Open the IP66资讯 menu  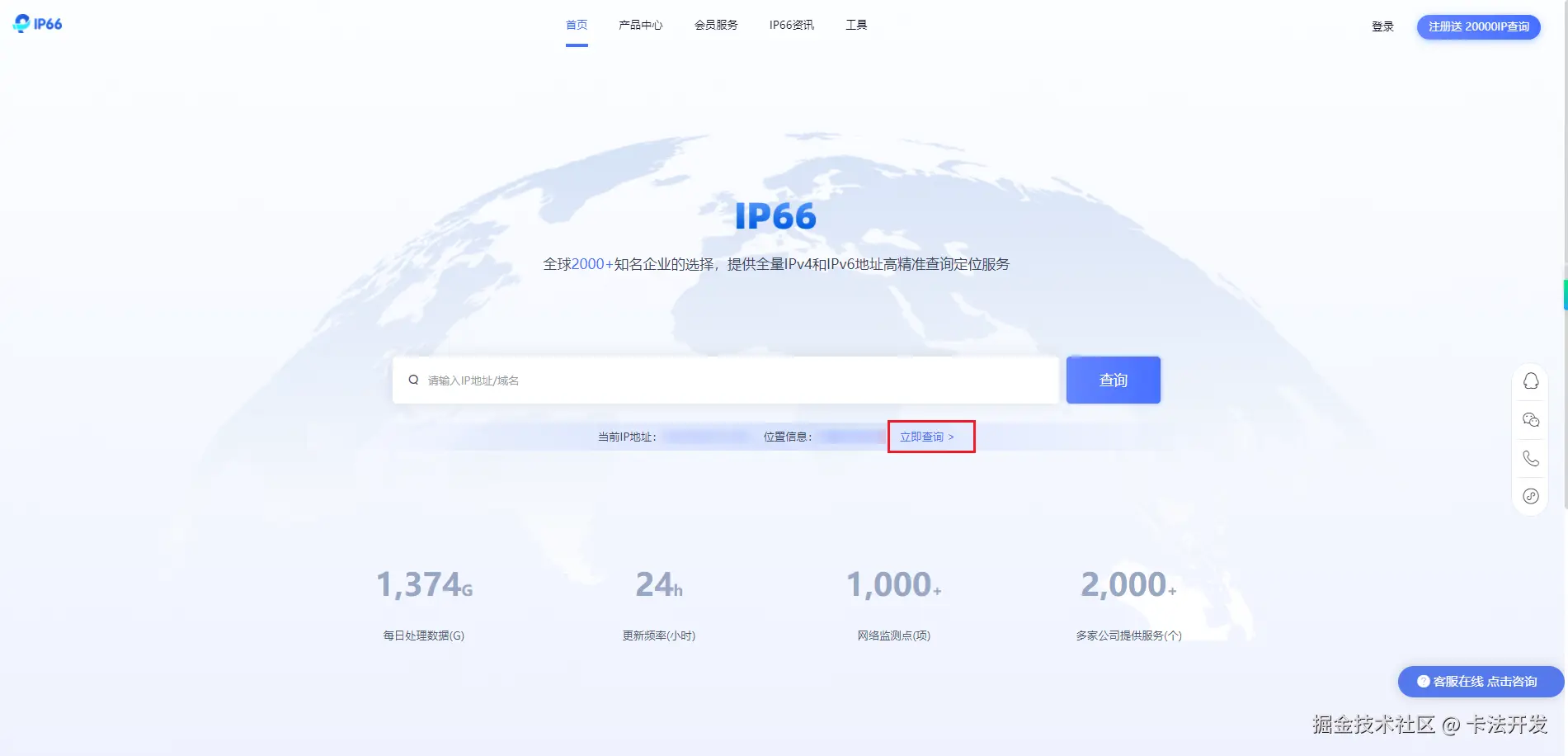(x=792, y=25)
